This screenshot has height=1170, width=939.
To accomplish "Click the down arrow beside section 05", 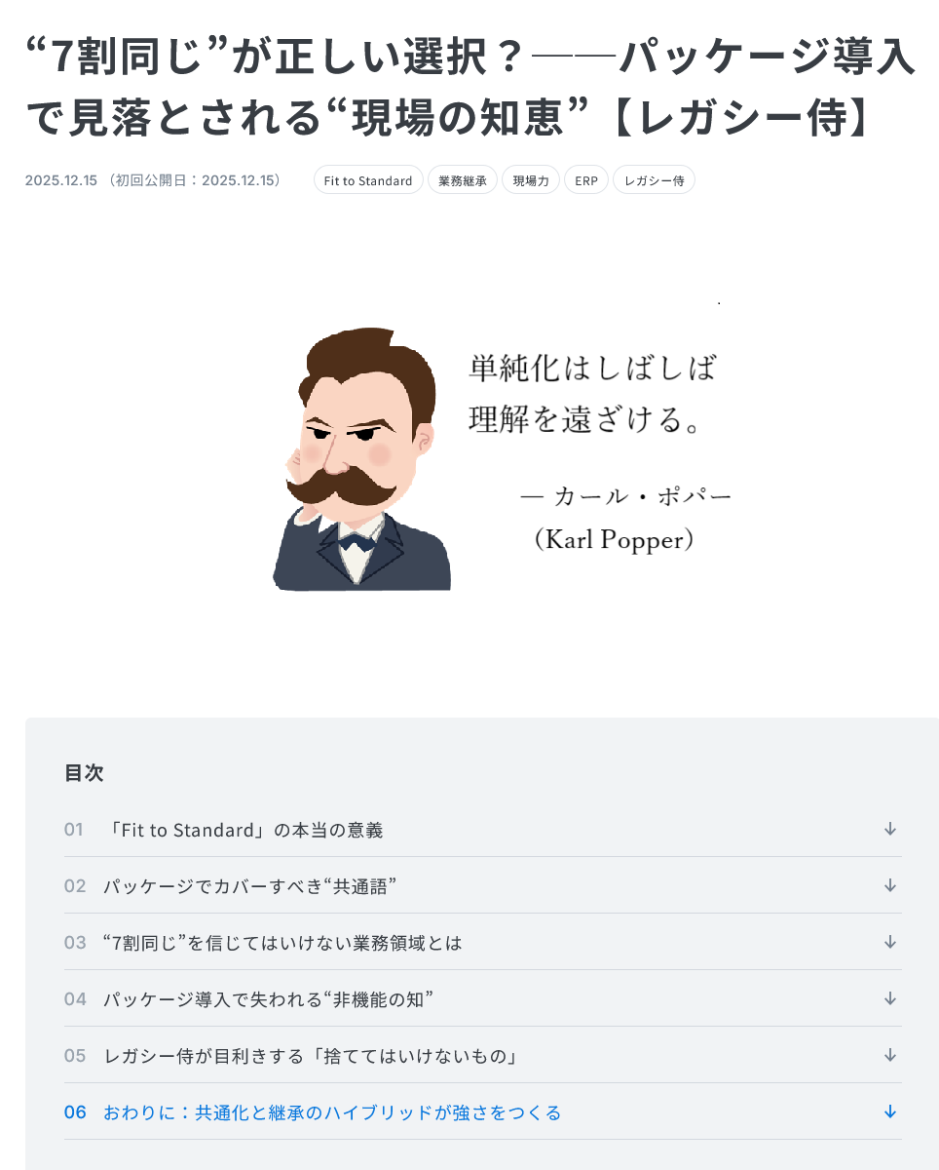I will (x=890, y=1055).
